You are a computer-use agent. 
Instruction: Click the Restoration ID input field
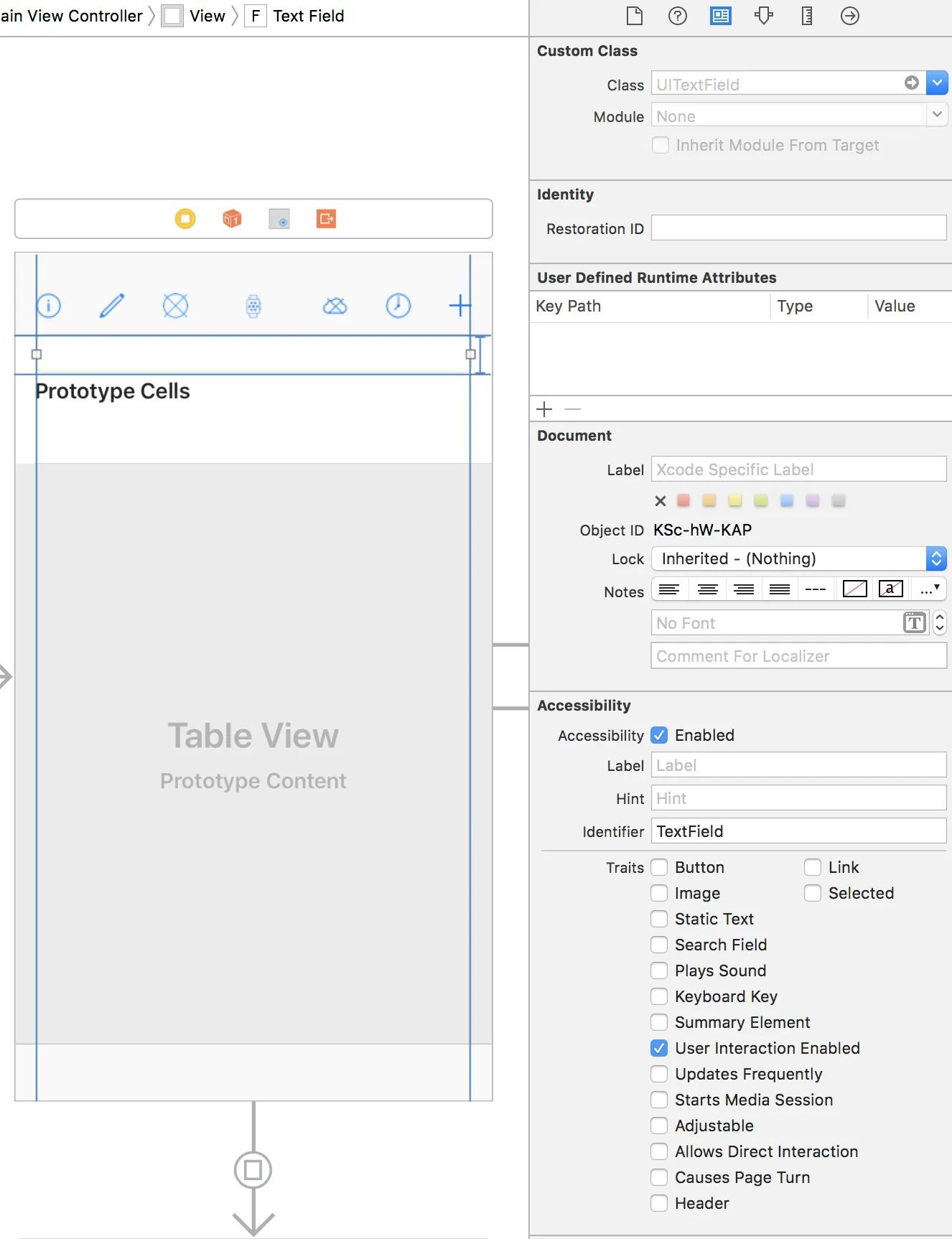point(799,228)
